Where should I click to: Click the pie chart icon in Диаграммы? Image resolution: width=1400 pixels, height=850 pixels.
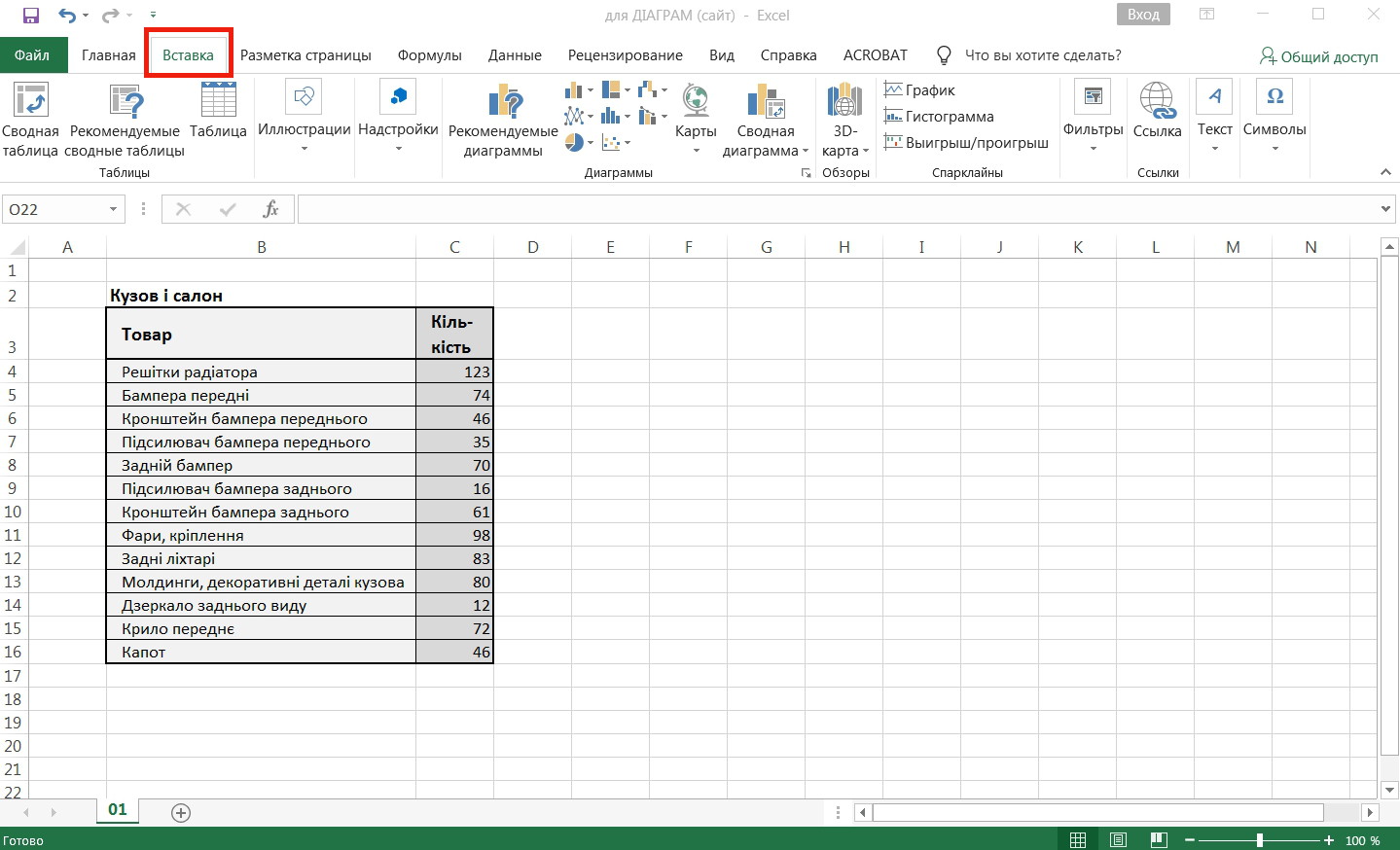[575, 143]
